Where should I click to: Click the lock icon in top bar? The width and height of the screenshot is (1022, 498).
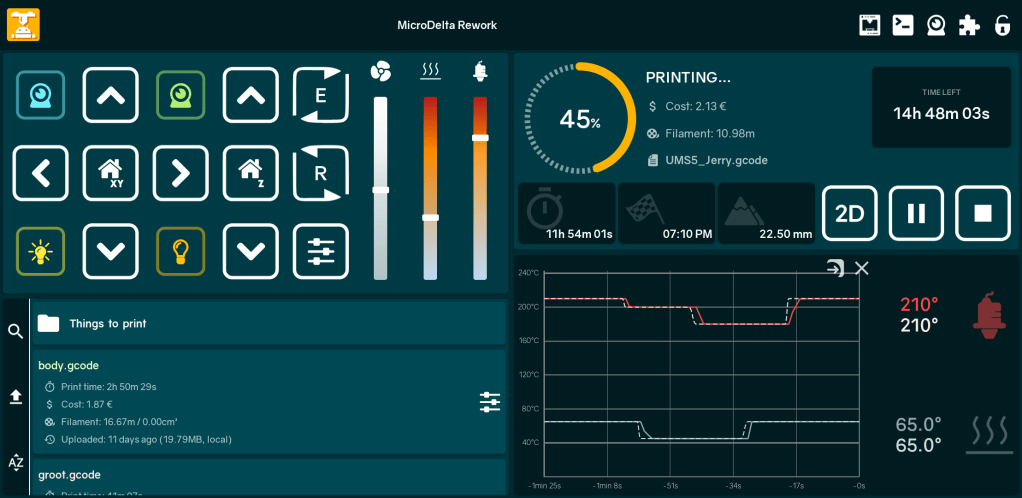(x=1001, y=26)
